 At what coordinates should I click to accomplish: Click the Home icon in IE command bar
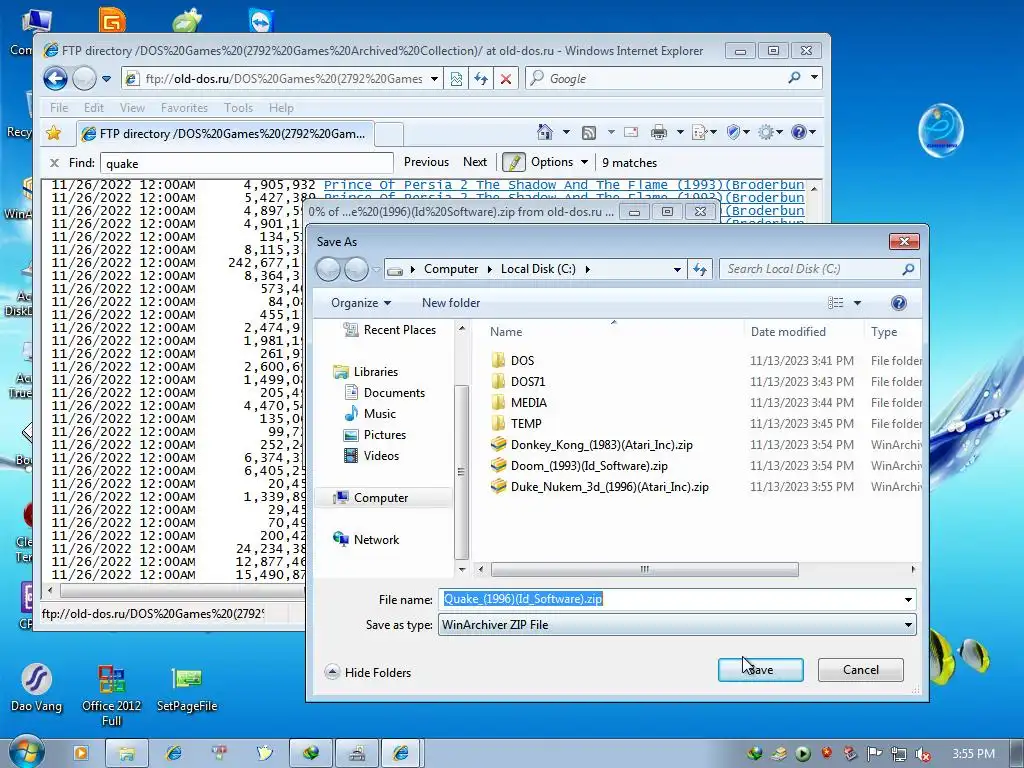[x=545, y=133]
